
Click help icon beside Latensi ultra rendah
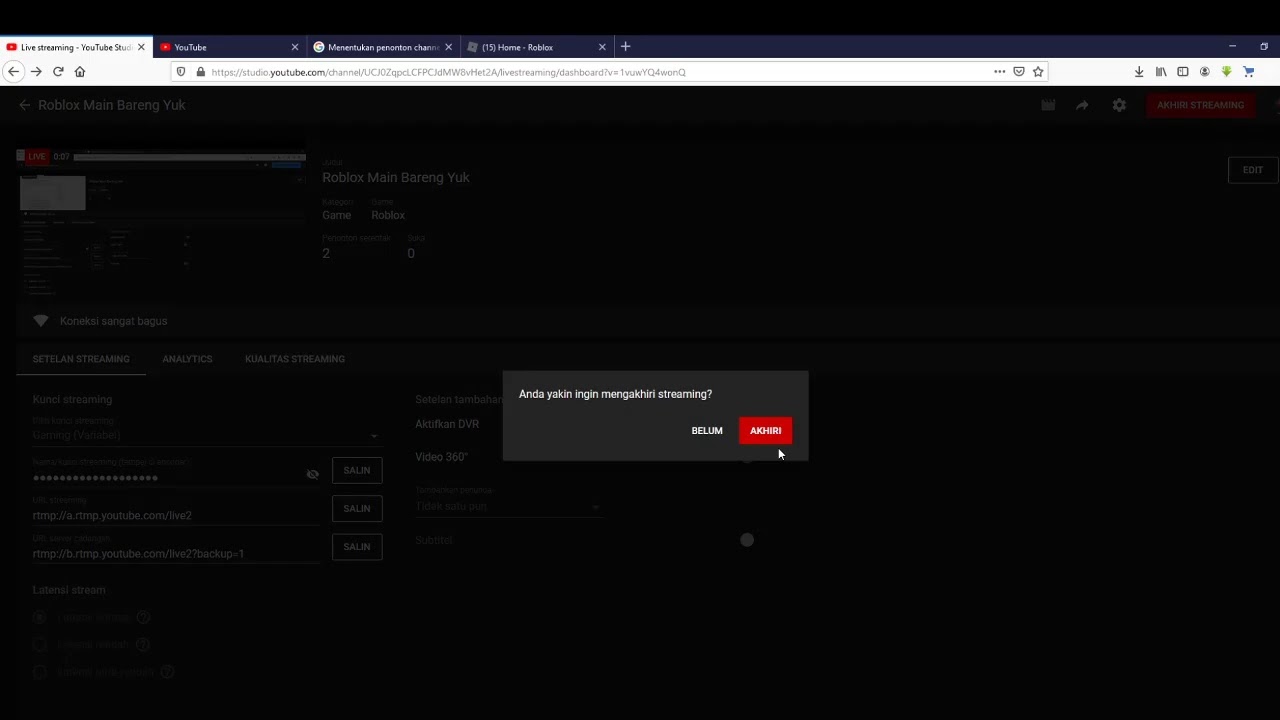[167, 672]
